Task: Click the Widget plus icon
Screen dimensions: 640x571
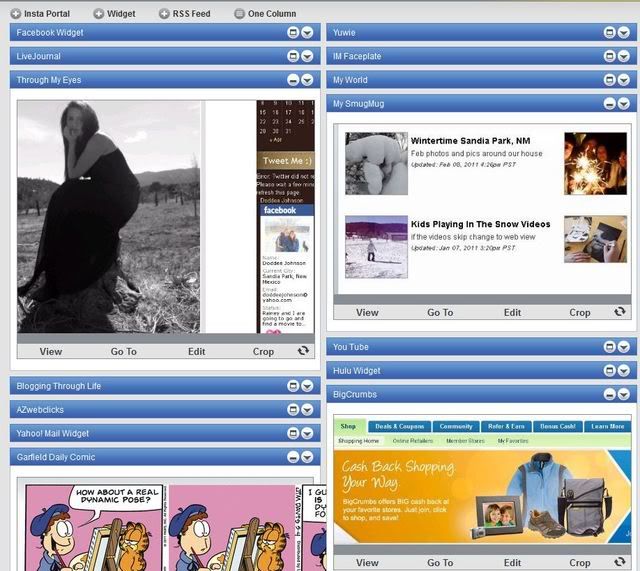Action: (x=98, y=14)
